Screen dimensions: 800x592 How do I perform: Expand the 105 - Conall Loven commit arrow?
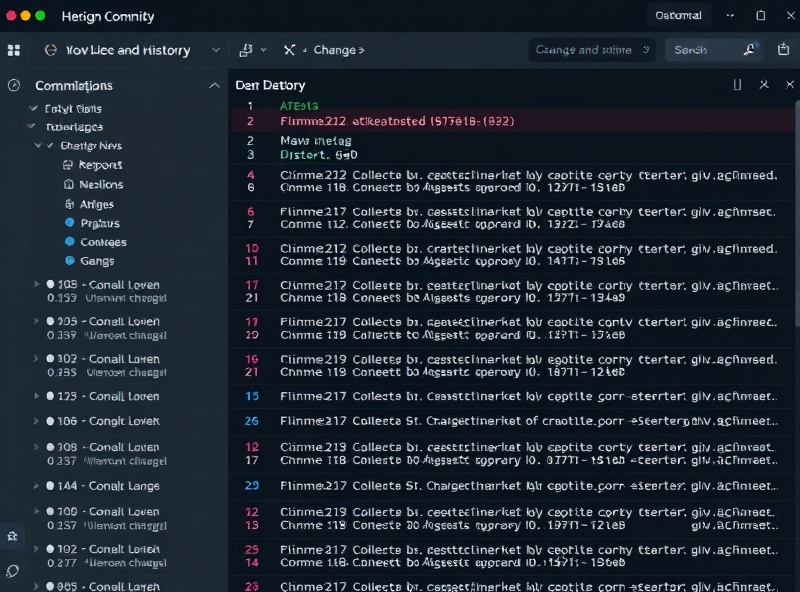36,284
